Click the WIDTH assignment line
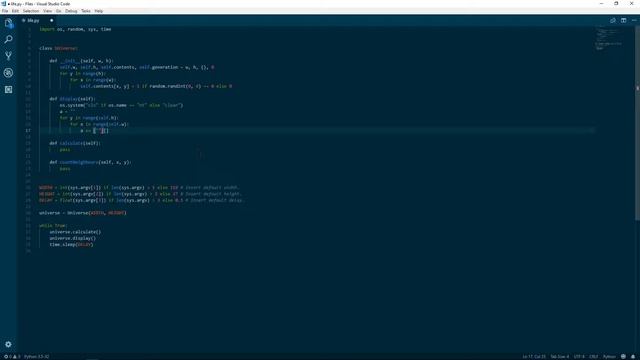Screen dimensions: 640x360 click(x=139, y=188)
